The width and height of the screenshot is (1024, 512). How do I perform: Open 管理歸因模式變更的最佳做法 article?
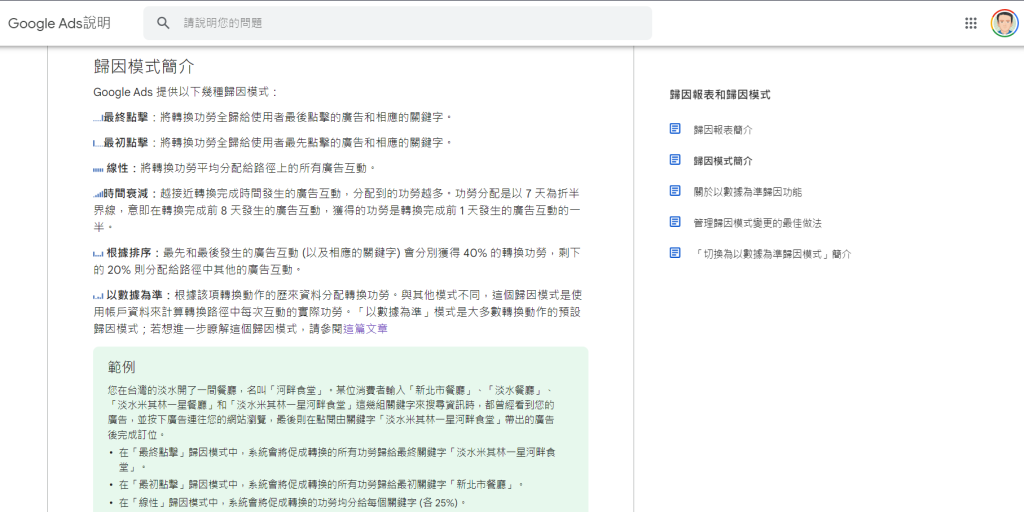coord(758,223)
